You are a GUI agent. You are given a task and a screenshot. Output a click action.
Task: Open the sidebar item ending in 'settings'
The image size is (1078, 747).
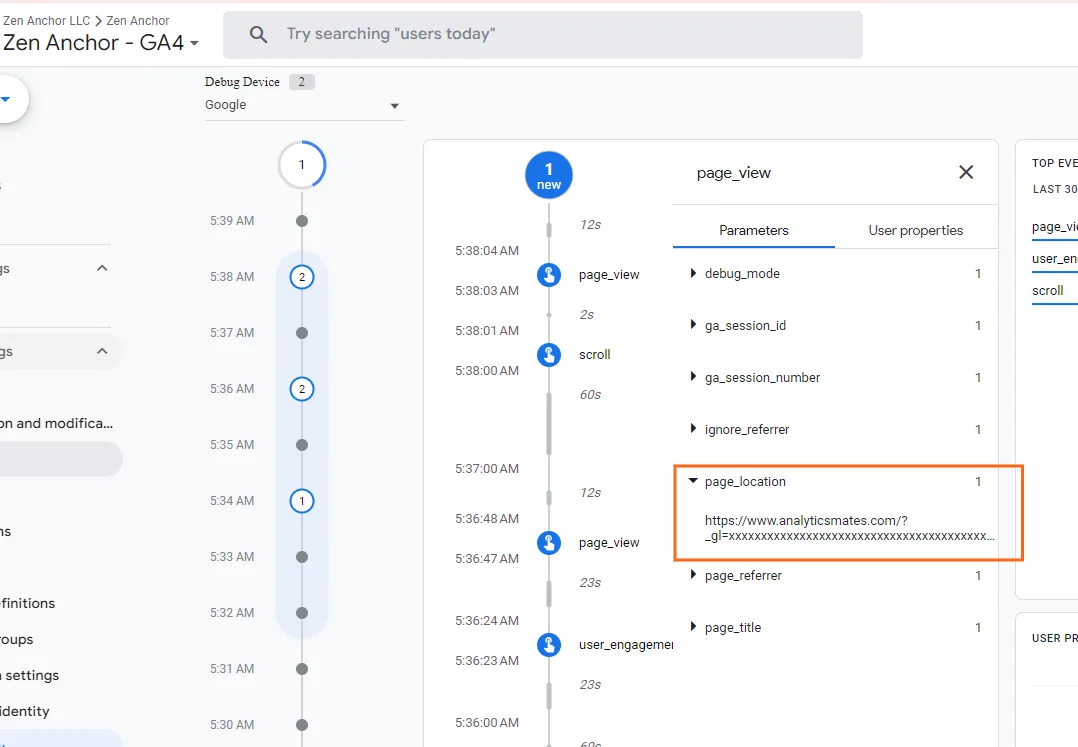[30, 676]
